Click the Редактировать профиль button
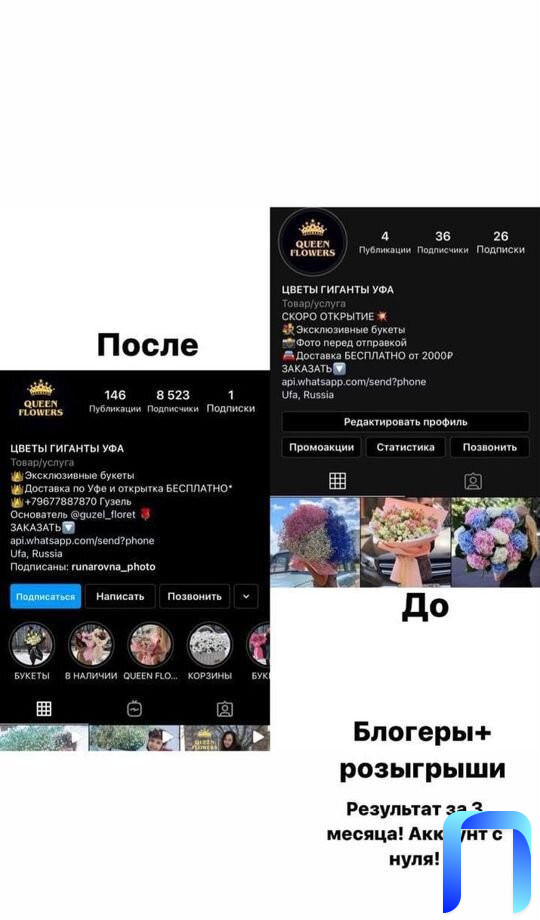The height and width of the screenshot is (920, 540). click(x=406, y=422)
